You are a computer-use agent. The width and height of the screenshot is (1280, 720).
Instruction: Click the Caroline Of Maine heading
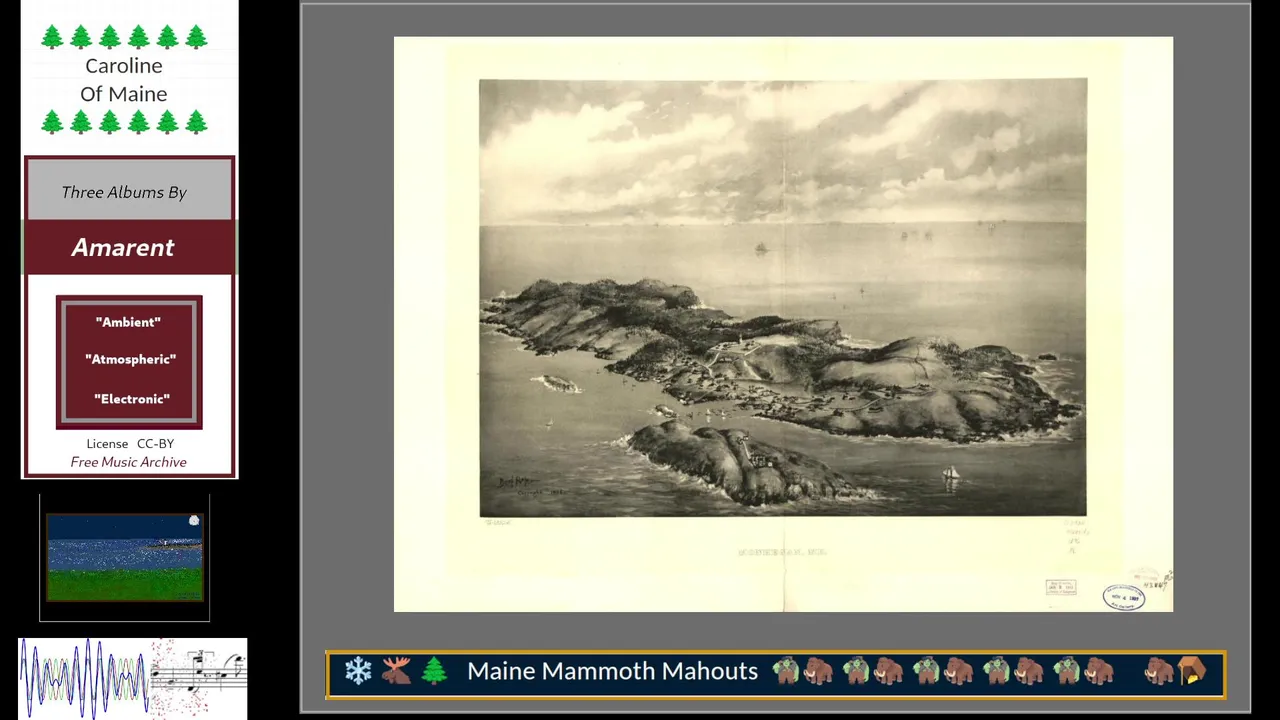[124, 79]
